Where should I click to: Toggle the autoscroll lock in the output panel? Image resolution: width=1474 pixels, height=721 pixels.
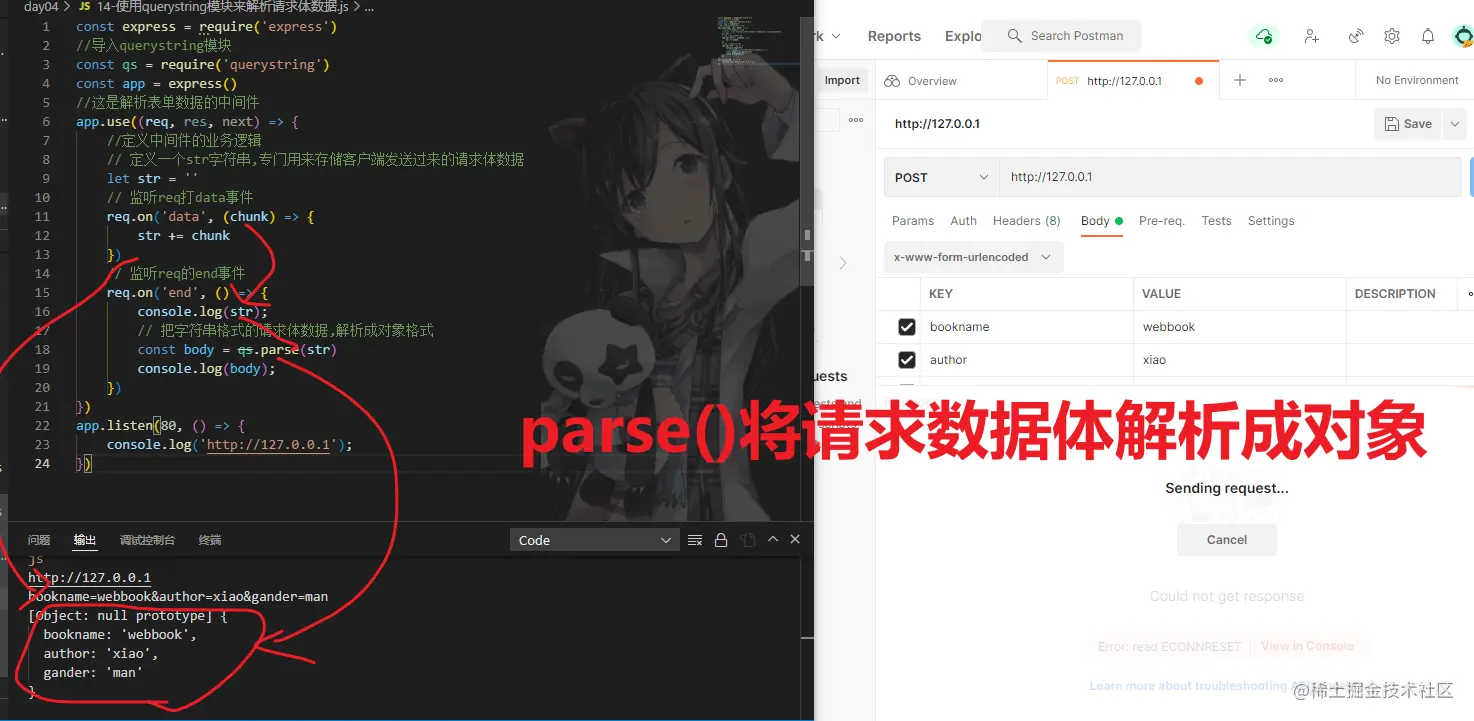(721, 539)
